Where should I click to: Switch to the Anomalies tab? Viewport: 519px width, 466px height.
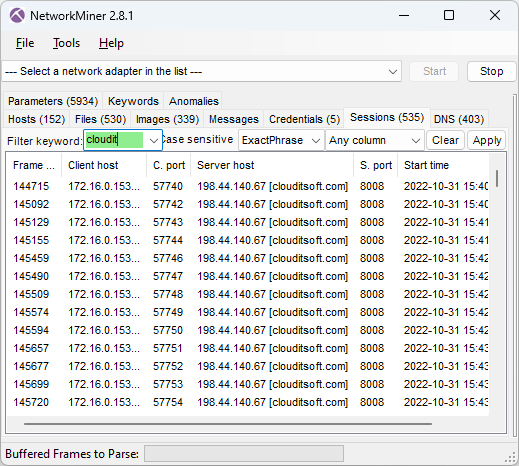(193, 101)
